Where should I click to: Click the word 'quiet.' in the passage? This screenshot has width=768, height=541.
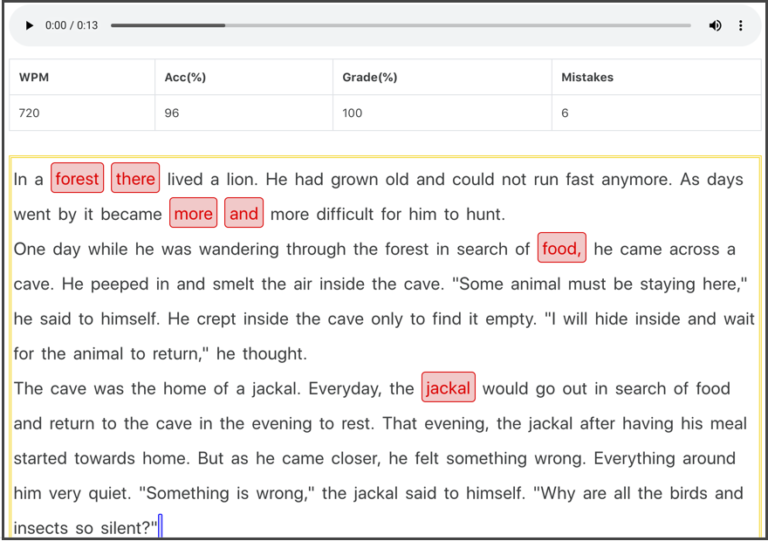pyautogui.click(x=110, y=494)
